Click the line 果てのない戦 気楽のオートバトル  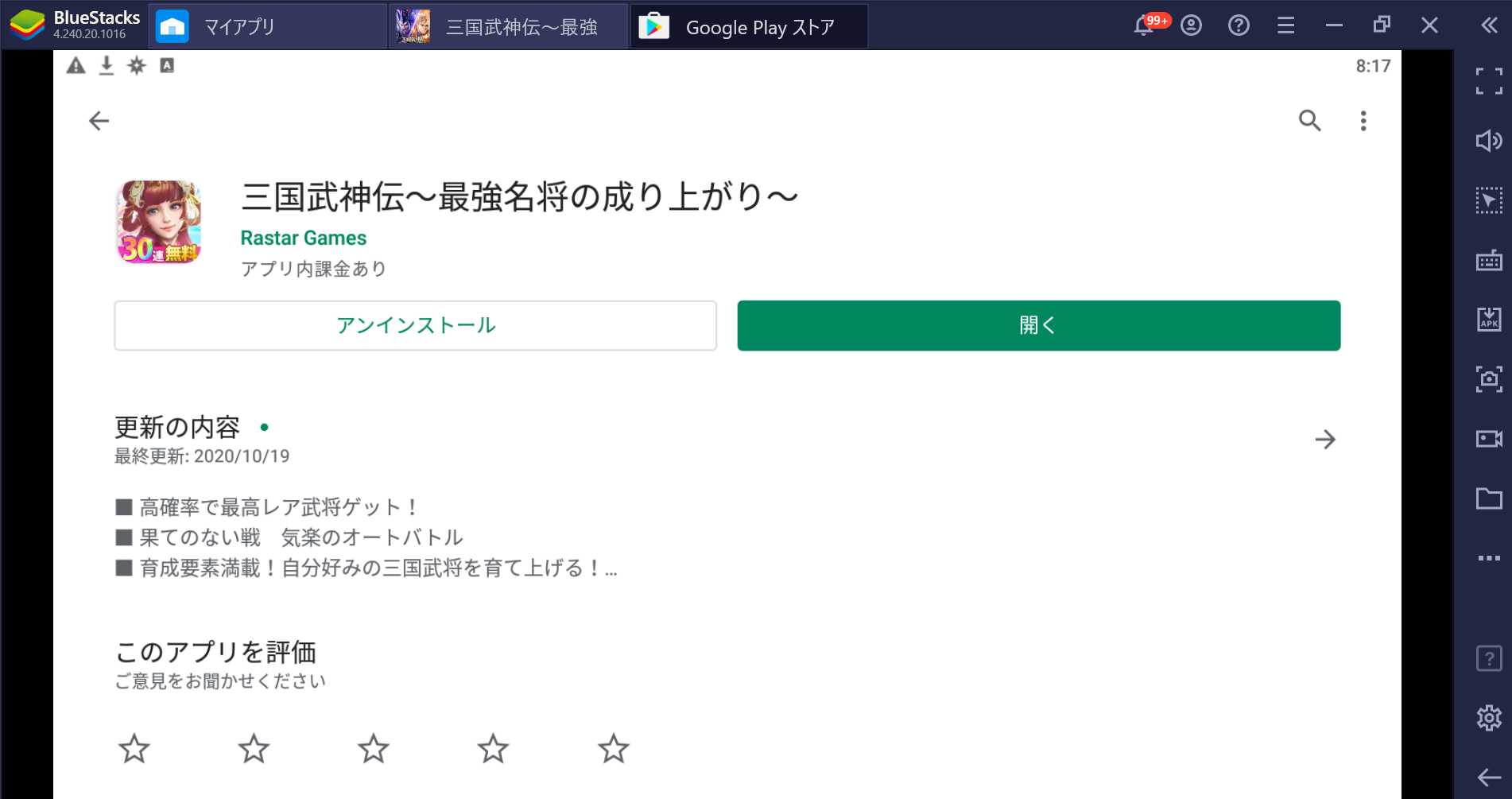[x=289, y=537]
